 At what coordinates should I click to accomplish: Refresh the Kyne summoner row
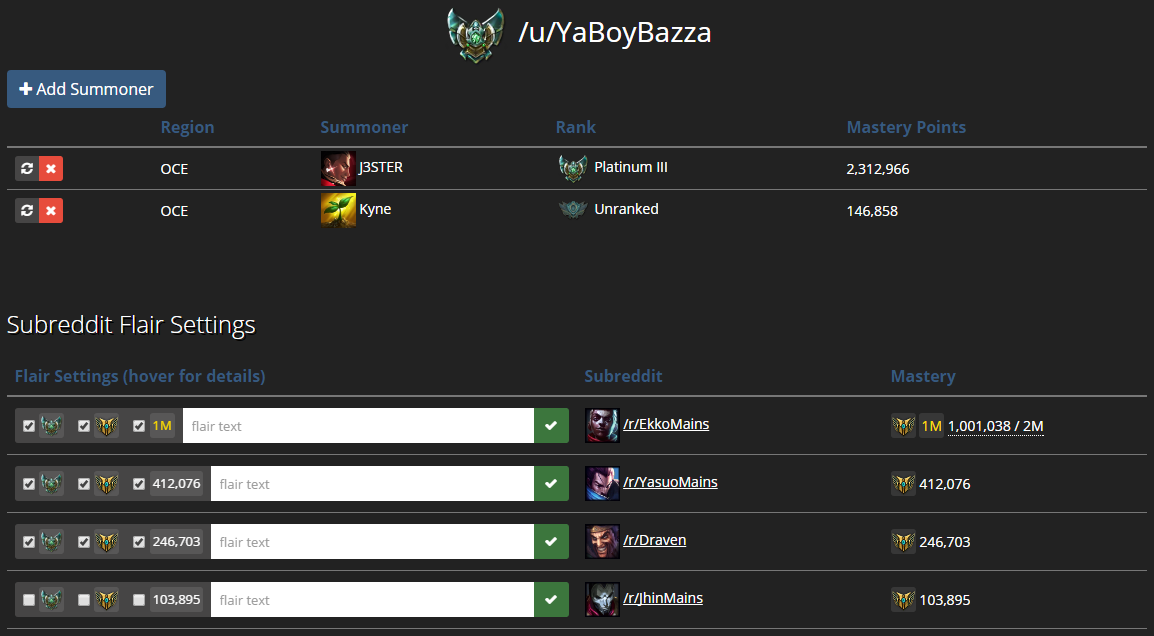tap(27, 211)
